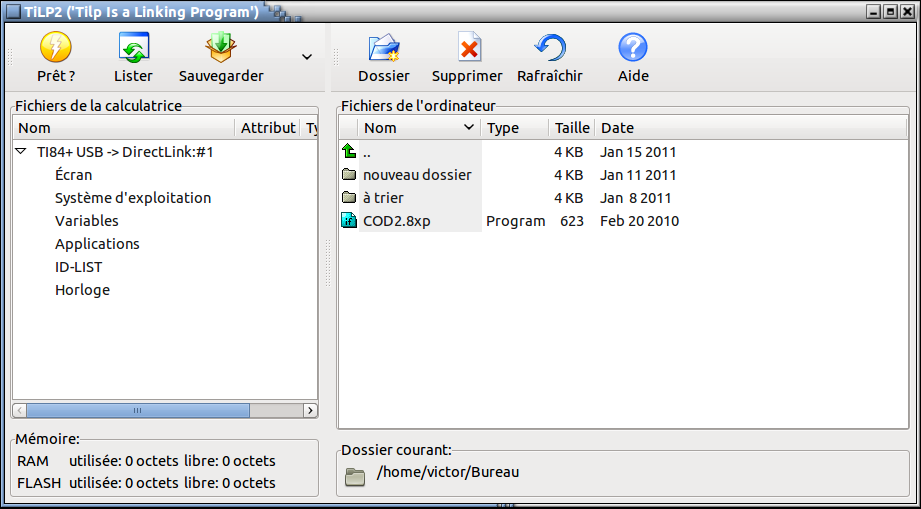
Task: Click the Supprimer delete icon
Action: click(x=468, y=48)
